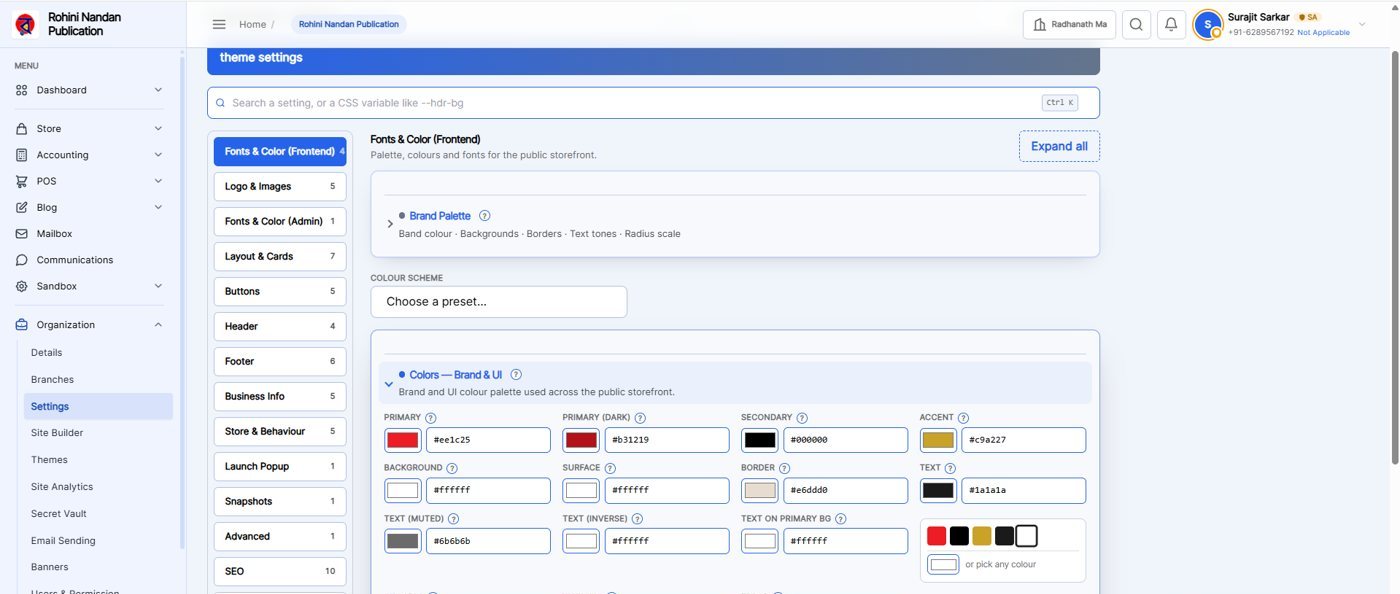Open the search magnifier in the header
Screen dimensions: 1400x594
pos(1136,25)
